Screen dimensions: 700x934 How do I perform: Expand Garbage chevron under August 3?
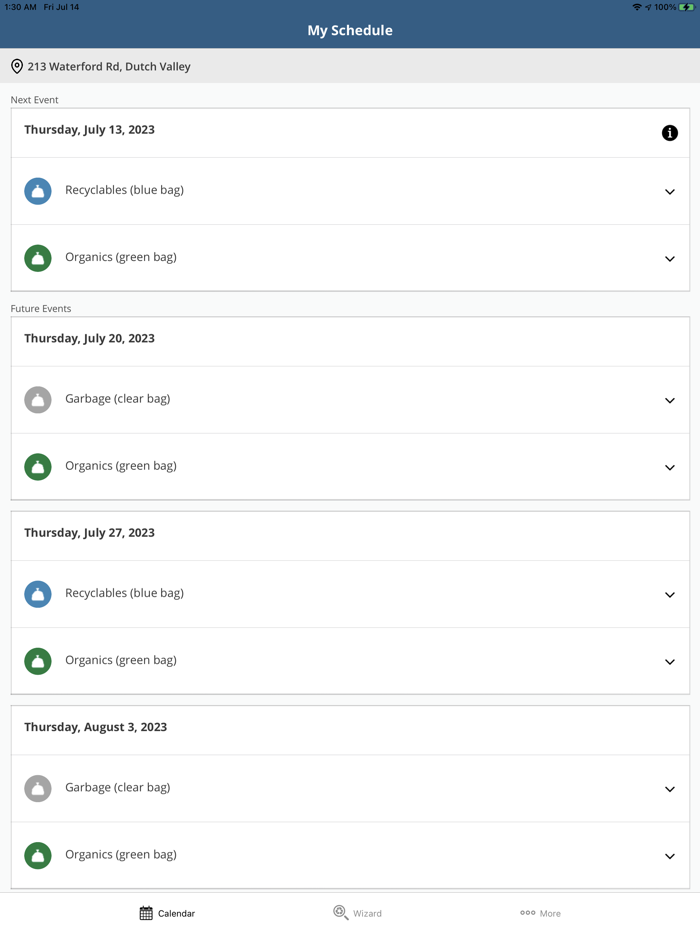(670, 790)
